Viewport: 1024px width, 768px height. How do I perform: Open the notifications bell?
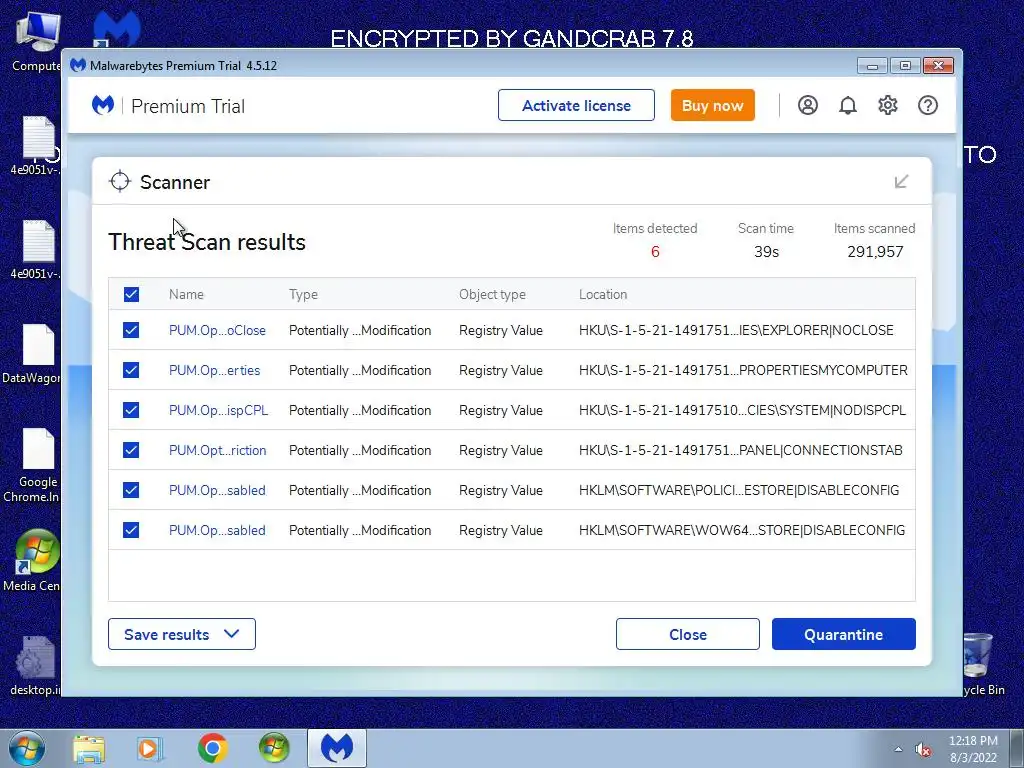(x=848, y=105)
